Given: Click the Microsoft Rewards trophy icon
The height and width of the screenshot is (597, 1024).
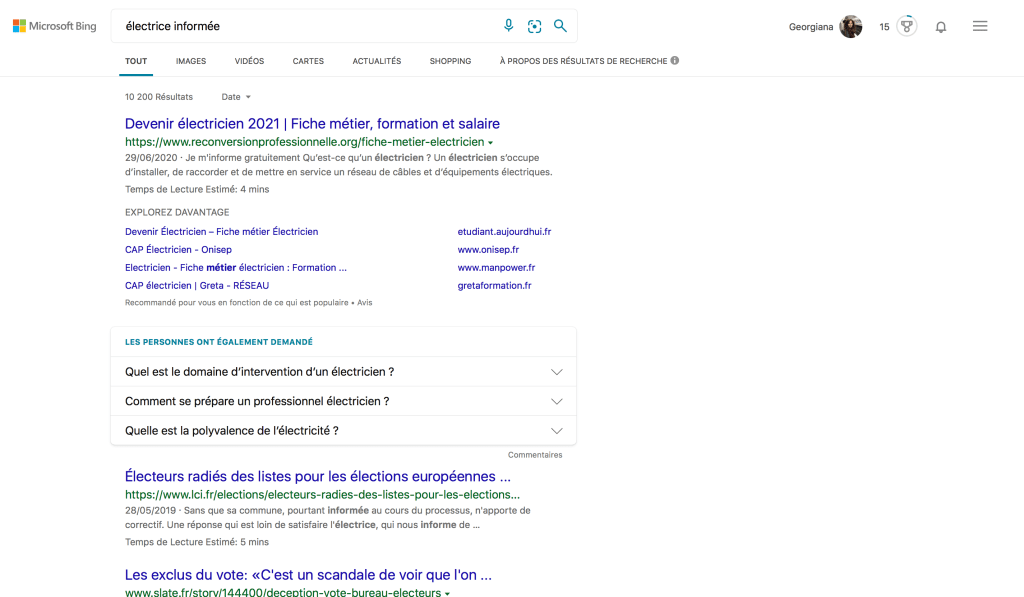Looking at the screenshot, I should 906,27.
